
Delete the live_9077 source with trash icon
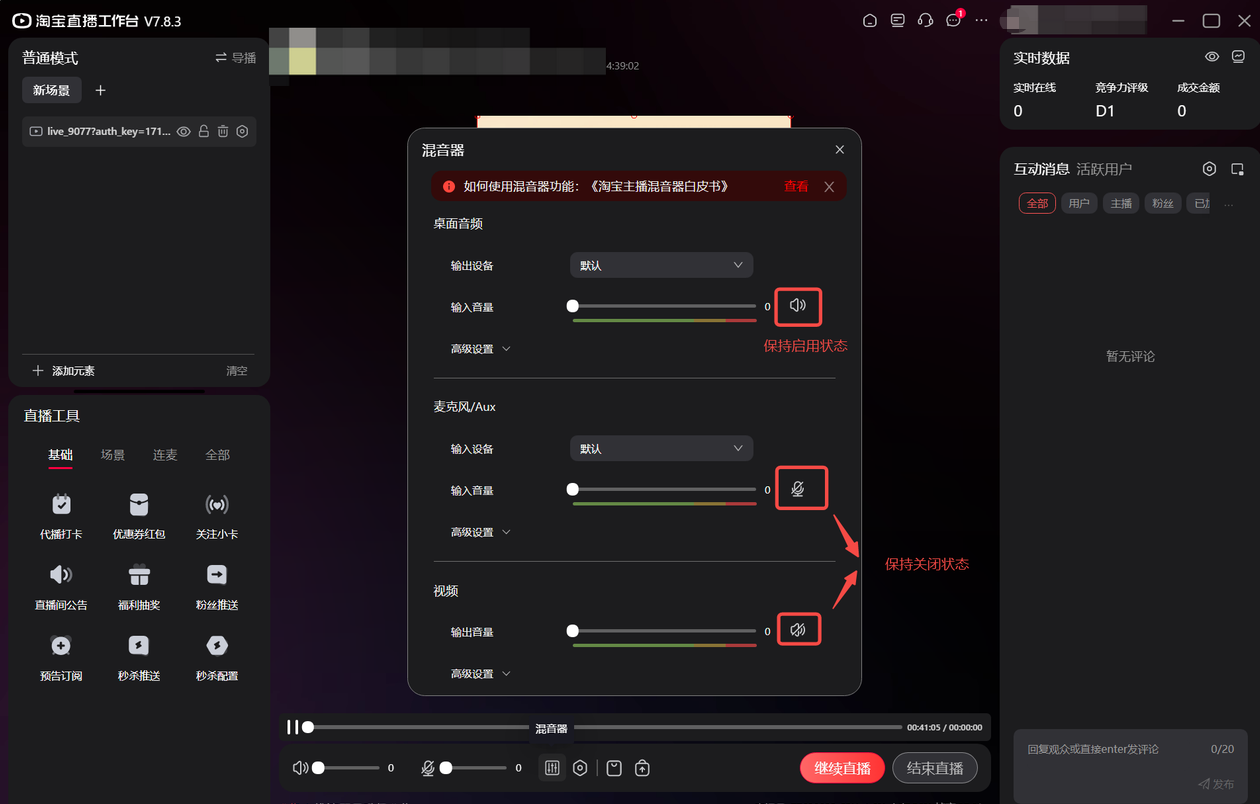pos(223,131)
